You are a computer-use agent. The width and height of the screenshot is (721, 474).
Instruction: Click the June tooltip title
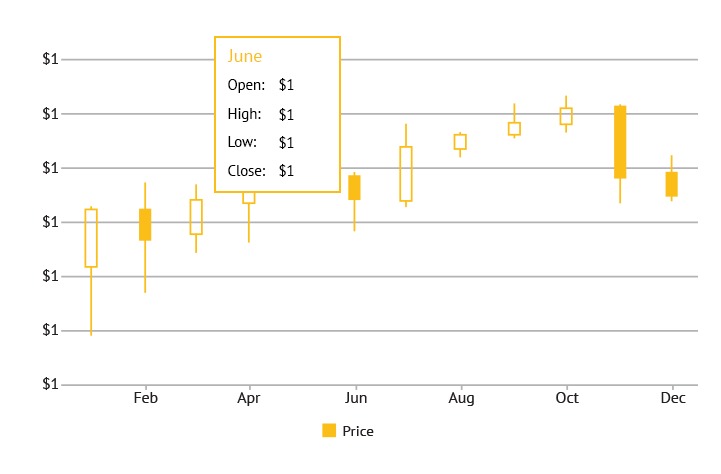pos(245,56)
